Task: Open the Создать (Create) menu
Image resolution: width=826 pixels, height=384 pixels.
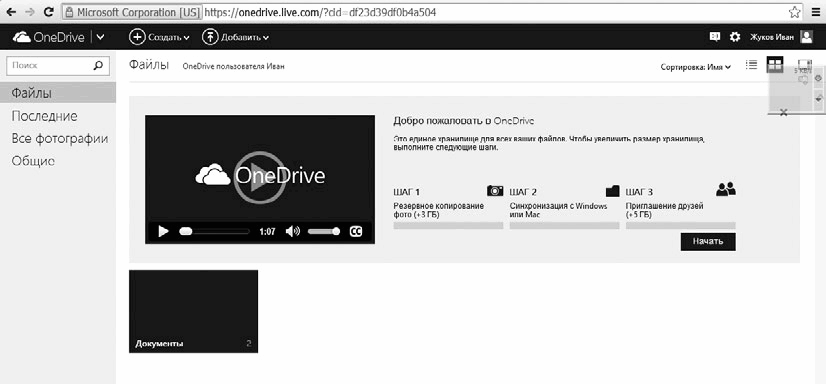Action: 159,37
